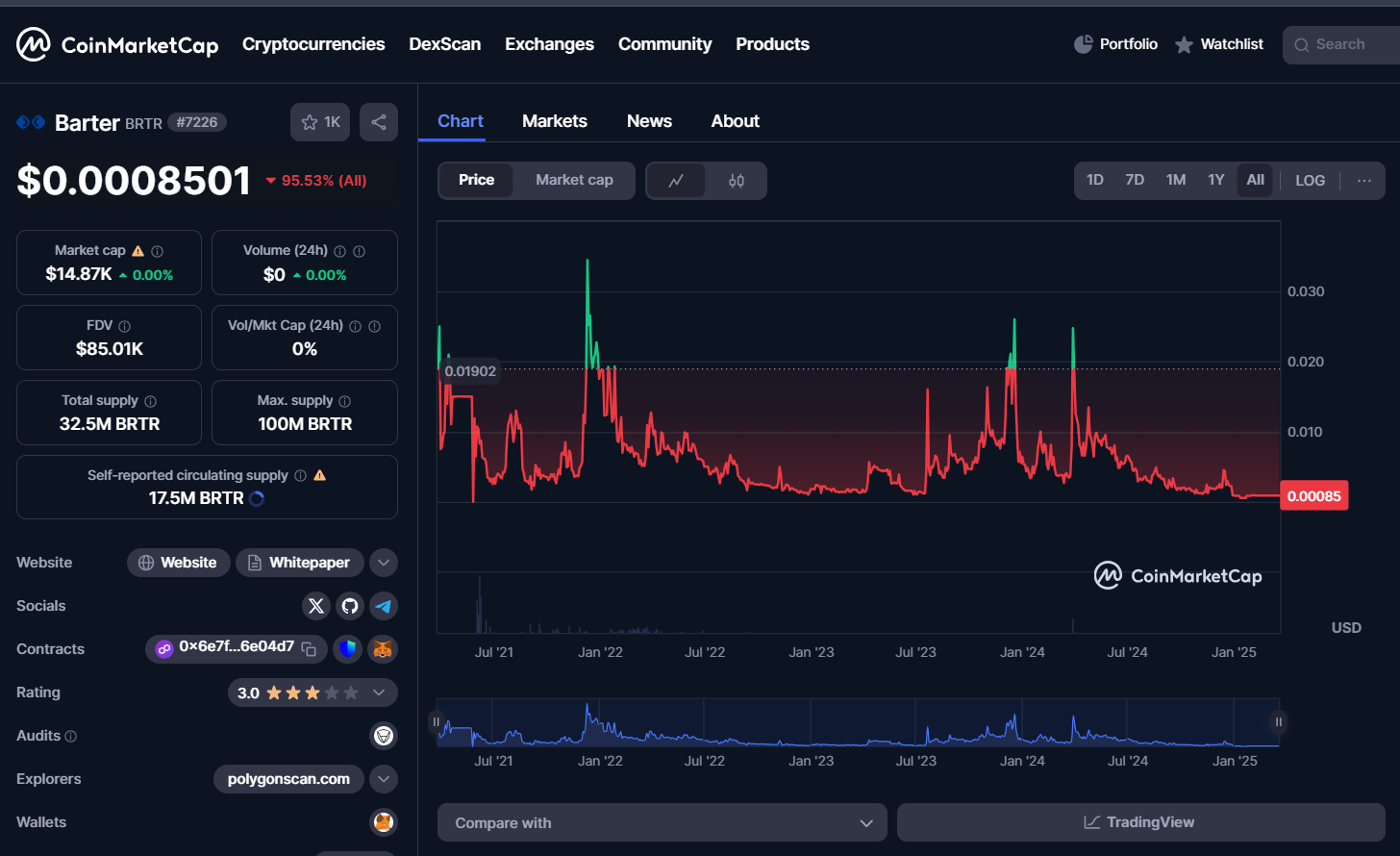Open the Watchlist star link
The width and height of the screenshot is (1400, 856).
coord(1219,44)
